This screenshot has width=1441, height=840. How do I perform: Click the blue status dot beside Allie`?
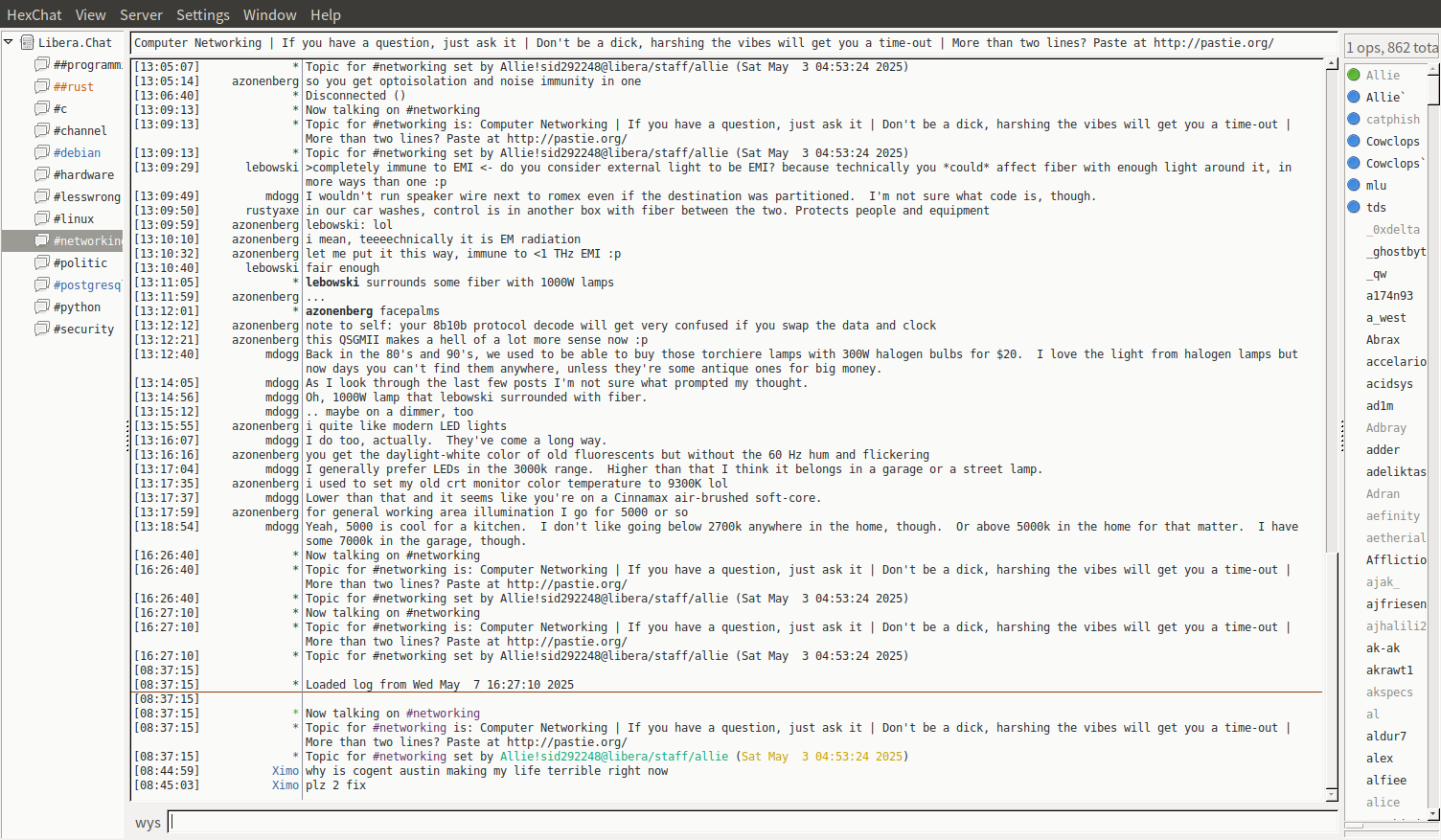pos(1354,97)
